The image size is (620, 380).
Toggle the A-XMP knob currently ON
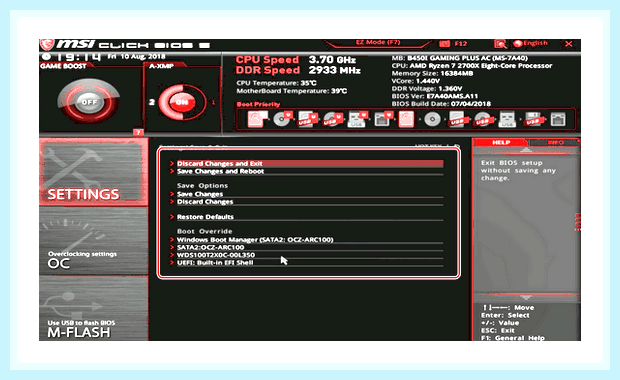[181, 102]
